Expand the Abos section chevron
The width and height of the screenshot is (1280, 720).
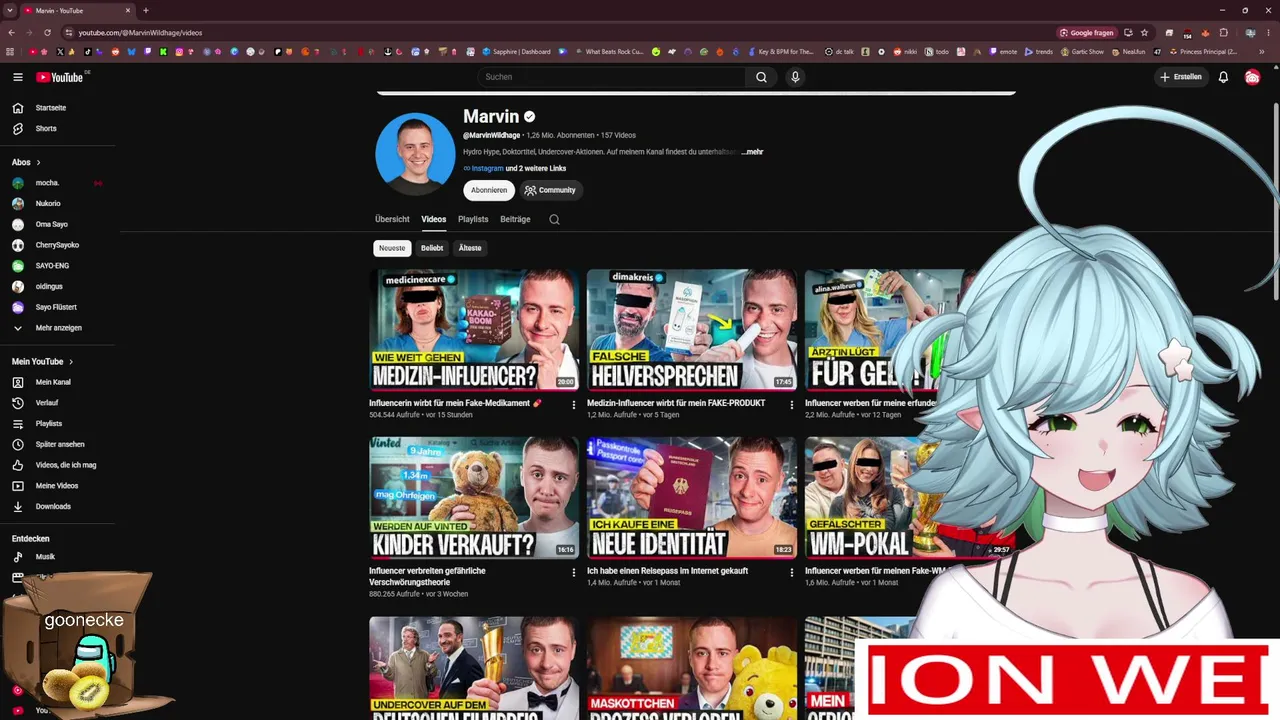pyautogui.click(x=38, y=162)
